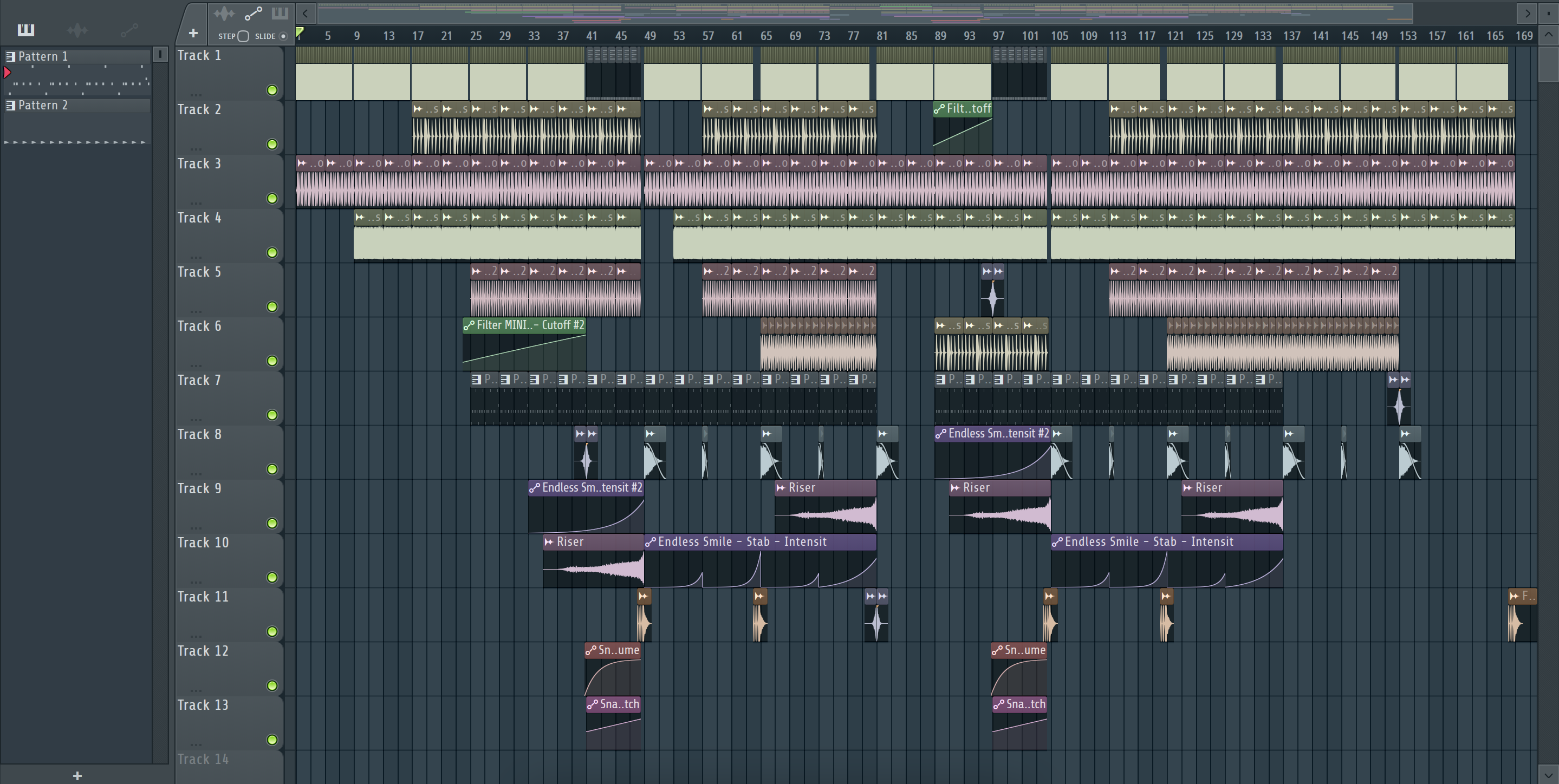
Task: Open the second Sna..tch clip menu icon
Action: [x=999, y=704]
